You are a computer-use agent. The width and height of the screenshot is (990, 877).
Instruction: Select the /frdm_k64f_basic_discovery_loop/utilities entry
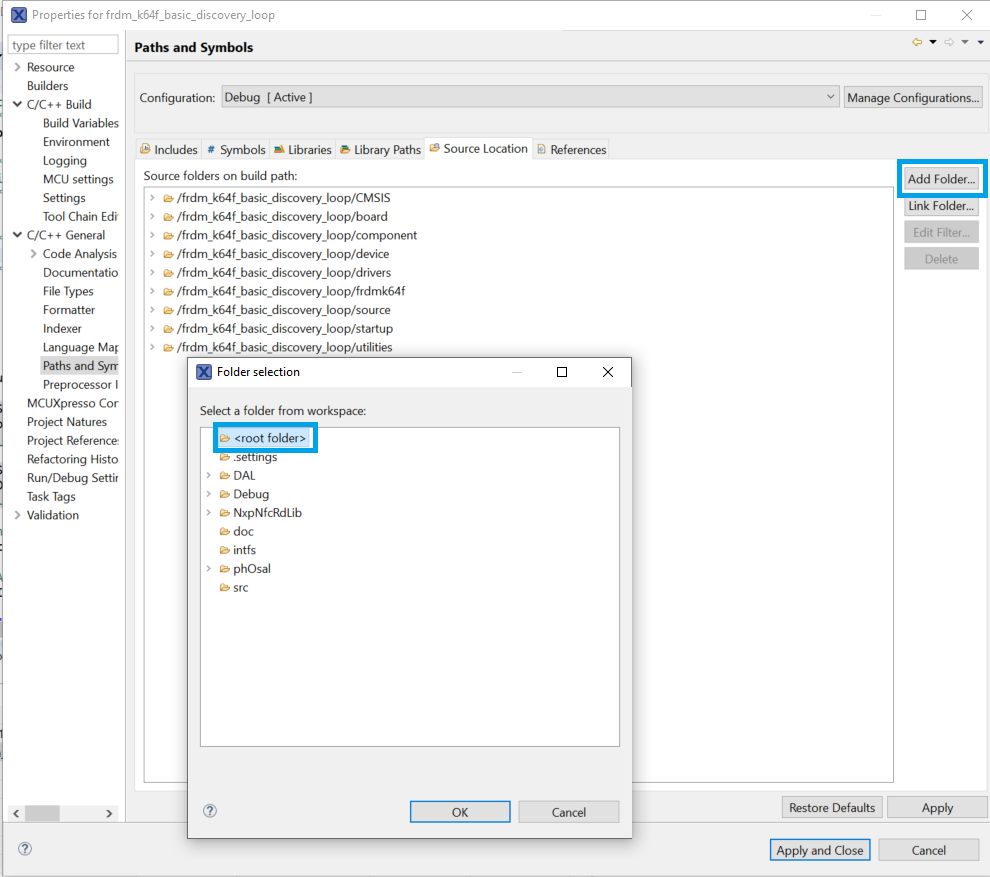[284, 347]
